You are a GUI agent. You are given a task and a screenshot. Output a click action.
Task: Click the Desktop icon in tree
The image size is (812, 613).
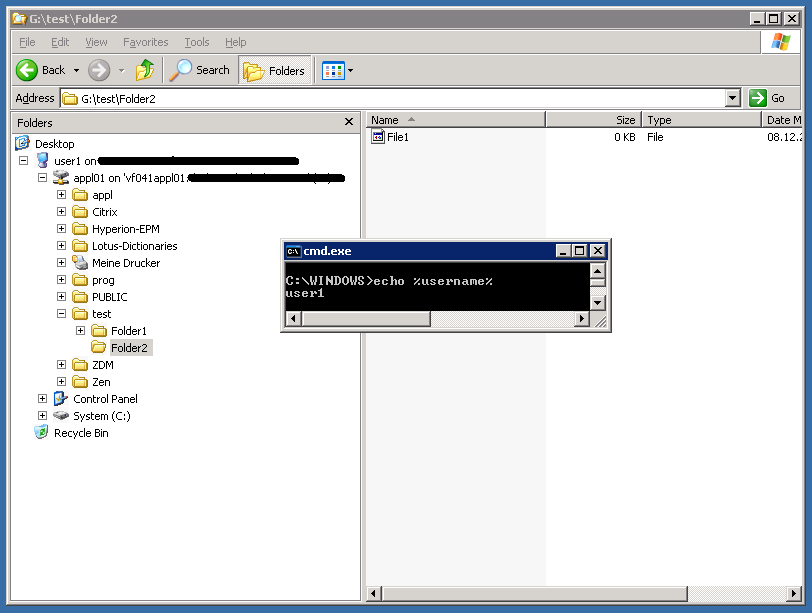pos(23,143)
